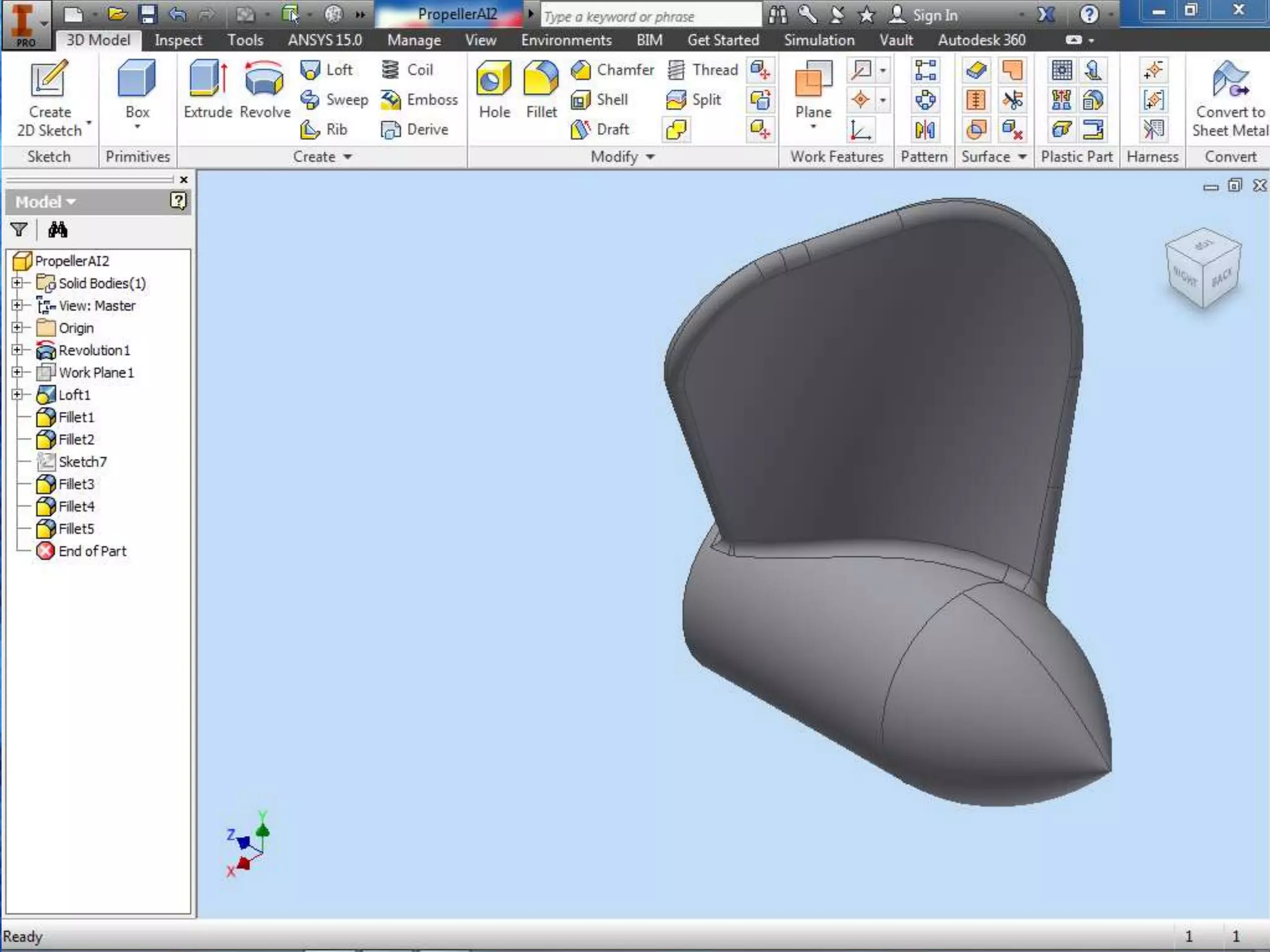This screenshot has height=952, width=1270.
Task: Expand the Loft1 feature node
Action: coord(17,395)
